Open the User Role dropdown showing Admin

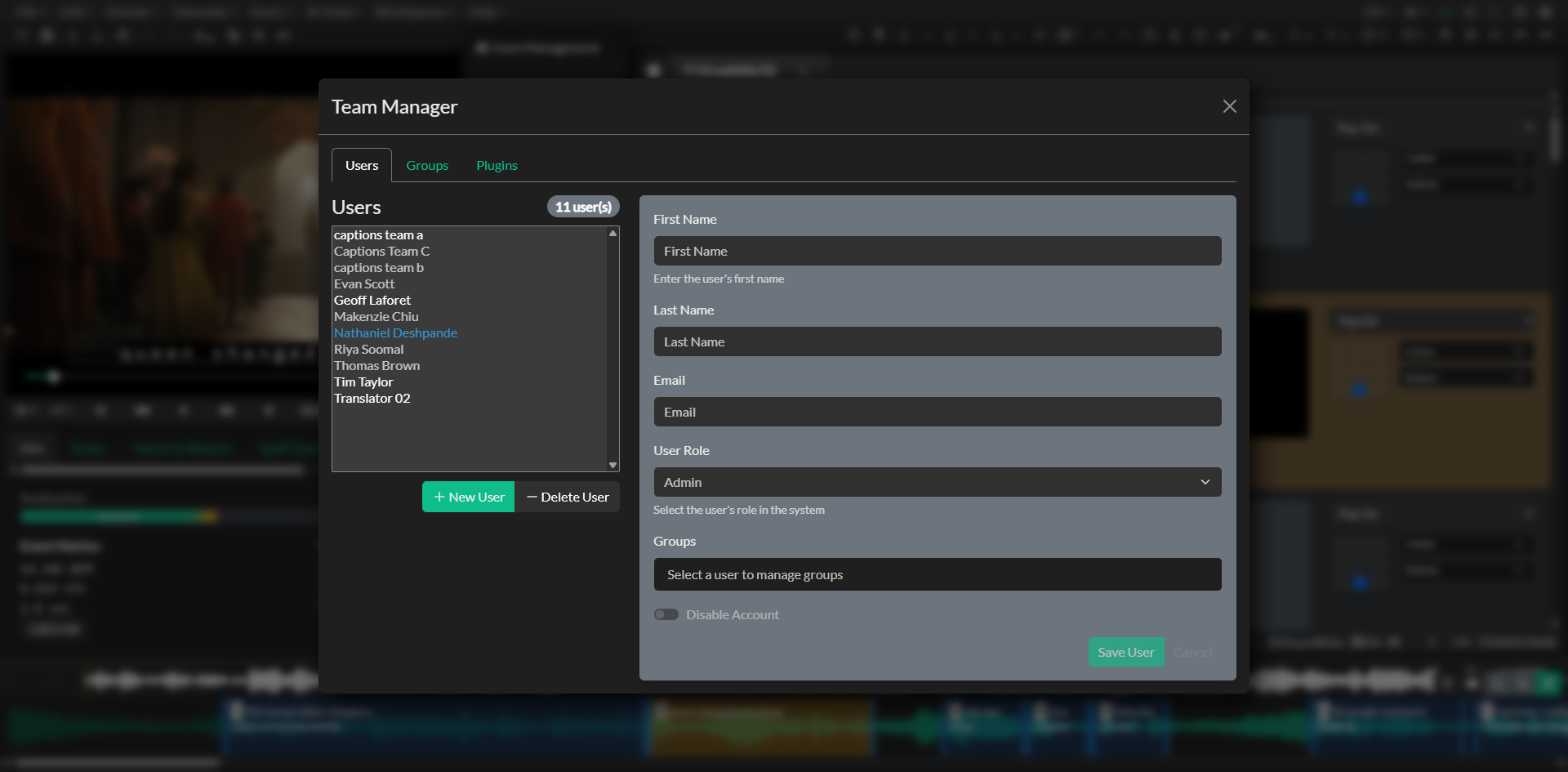tap(937, 482)
